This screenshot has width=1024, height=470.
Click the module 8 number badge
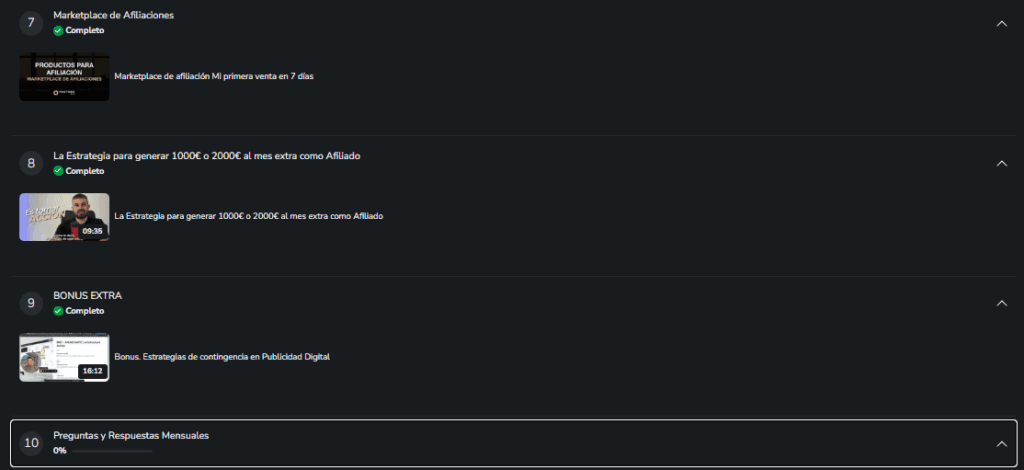31,163
